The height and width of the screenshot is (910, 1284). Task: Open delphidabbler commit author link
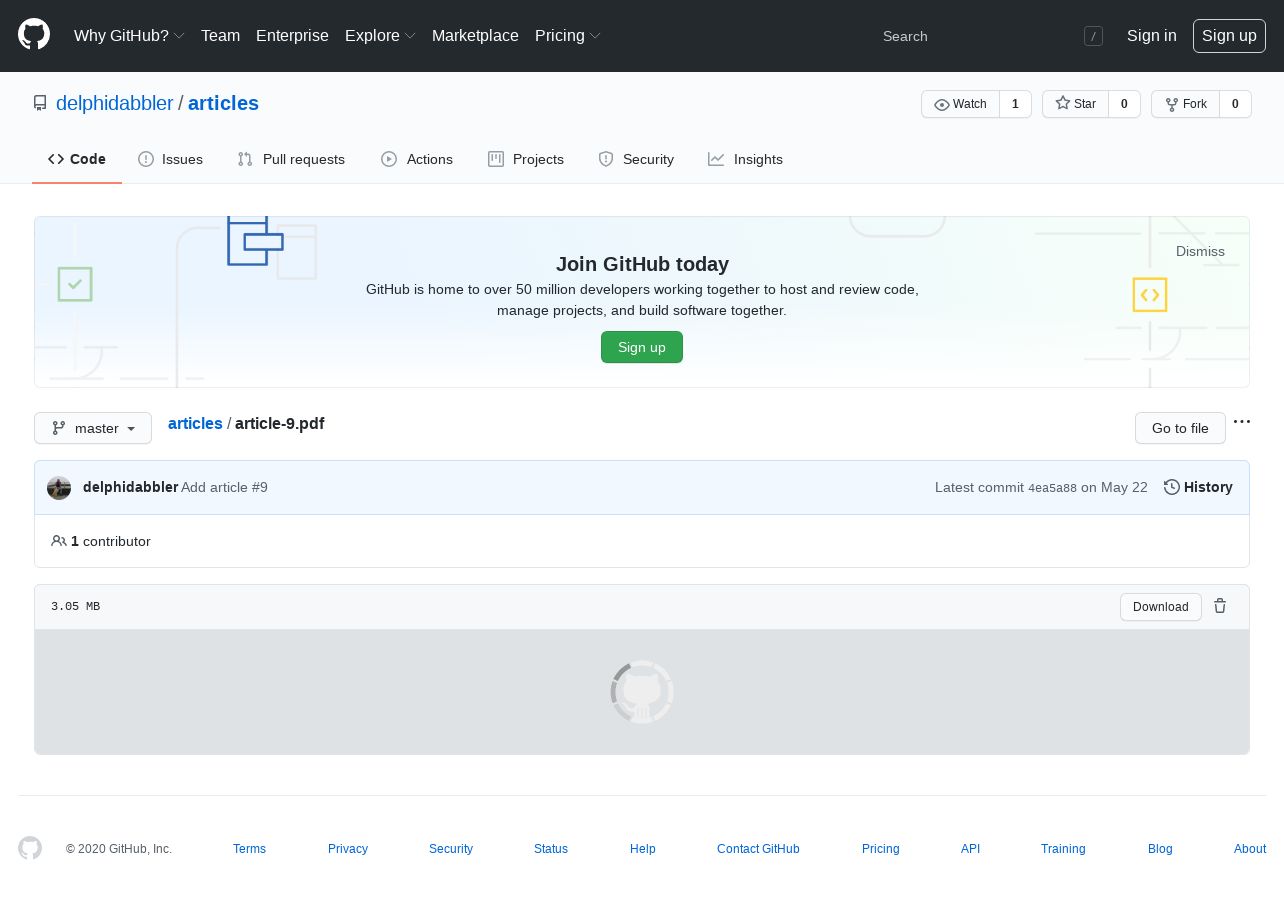pos(130,487)
